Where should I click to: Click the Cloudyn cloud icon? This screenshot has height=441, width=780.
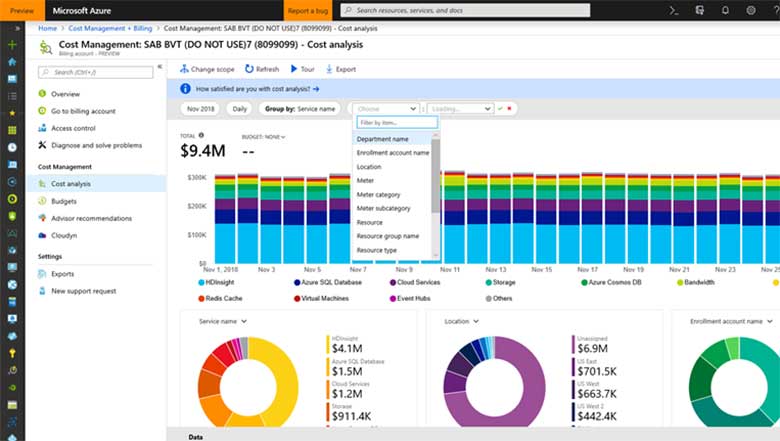click(42, 235)
